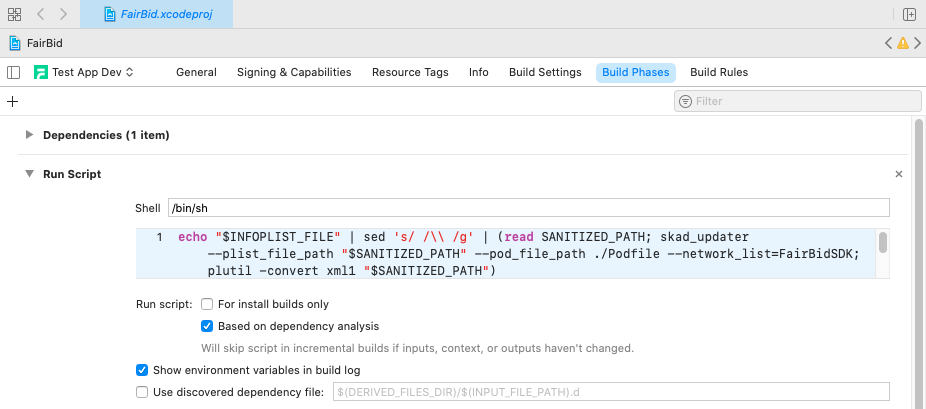This screenshot has height=409, width=926.
Task: Click the main build phases vertical scrollbar
Action: point(918,263)
